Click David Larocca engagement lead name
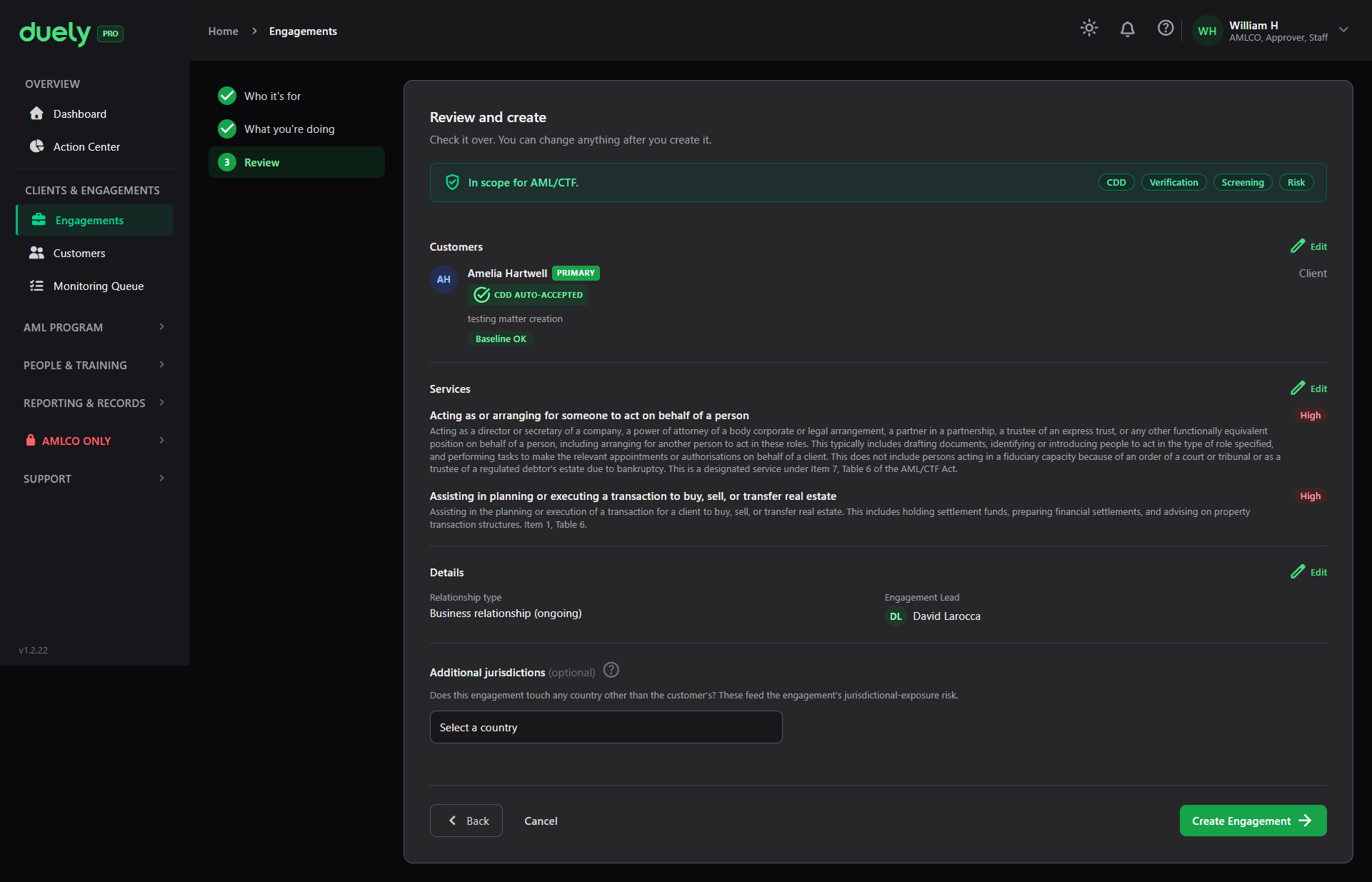 pos(946,616)
